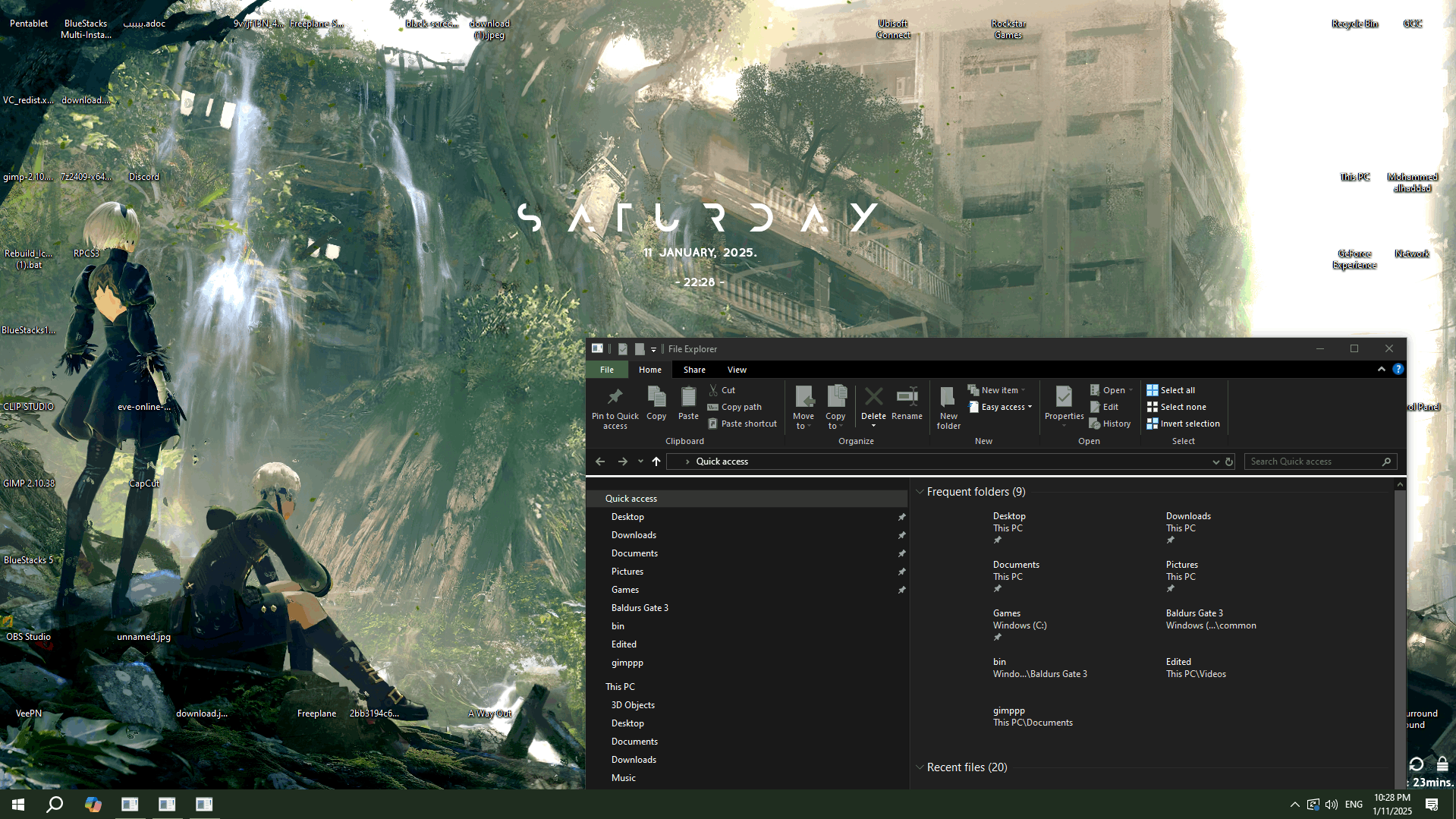Open the Easy access dropdown
1456x819 pixels.
1001,407
